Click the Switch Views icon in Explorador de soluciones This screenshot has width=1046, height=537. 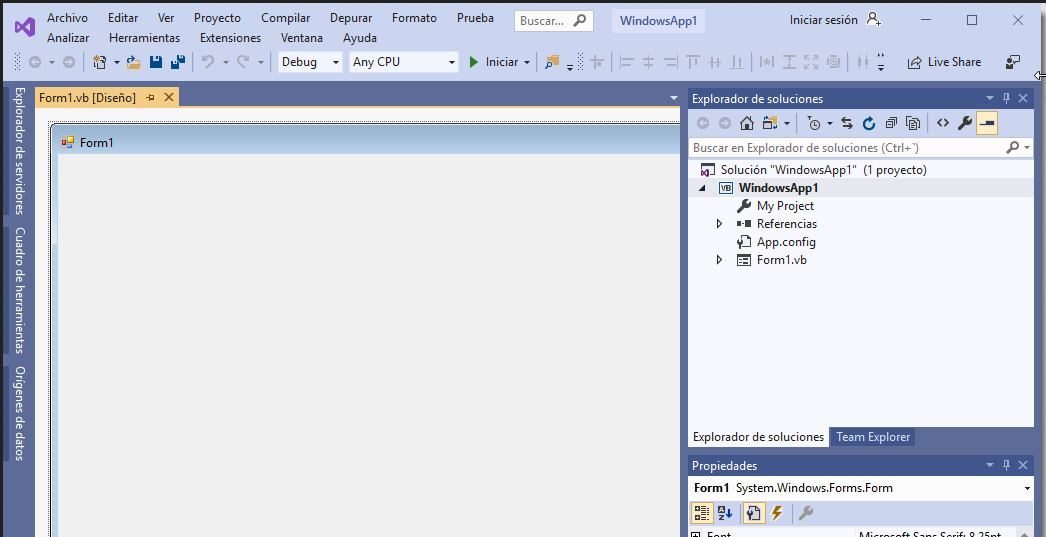click(x=770, y=123)
